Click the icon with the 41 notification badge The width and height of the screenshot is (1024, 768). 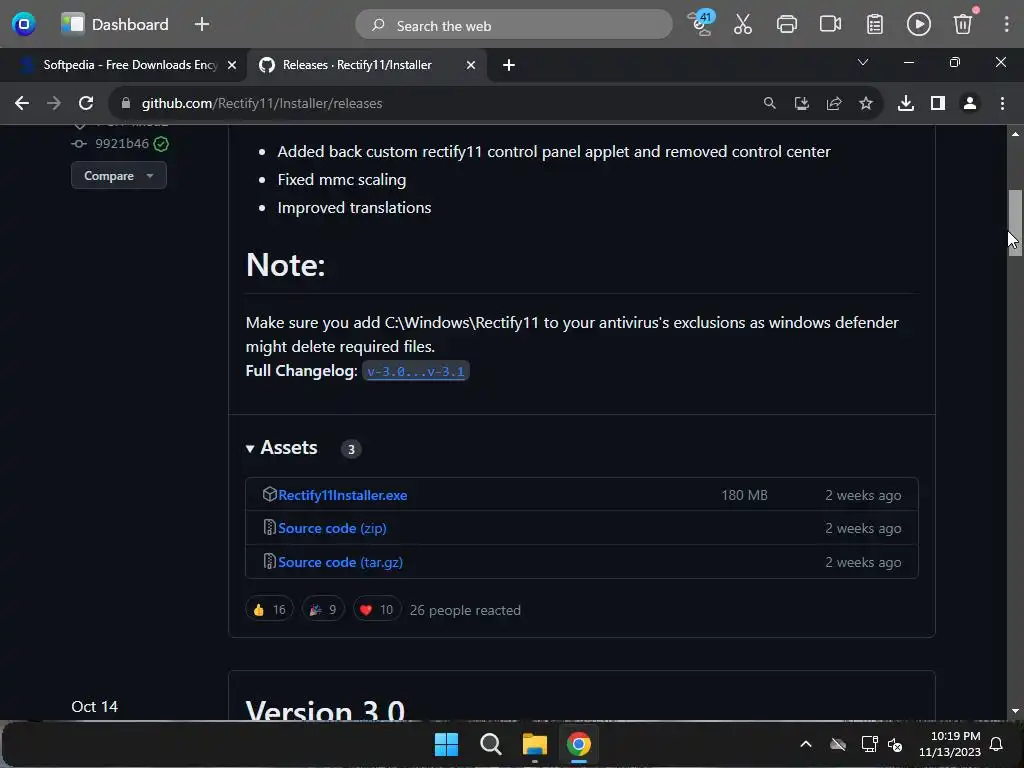tap(701, 23)
